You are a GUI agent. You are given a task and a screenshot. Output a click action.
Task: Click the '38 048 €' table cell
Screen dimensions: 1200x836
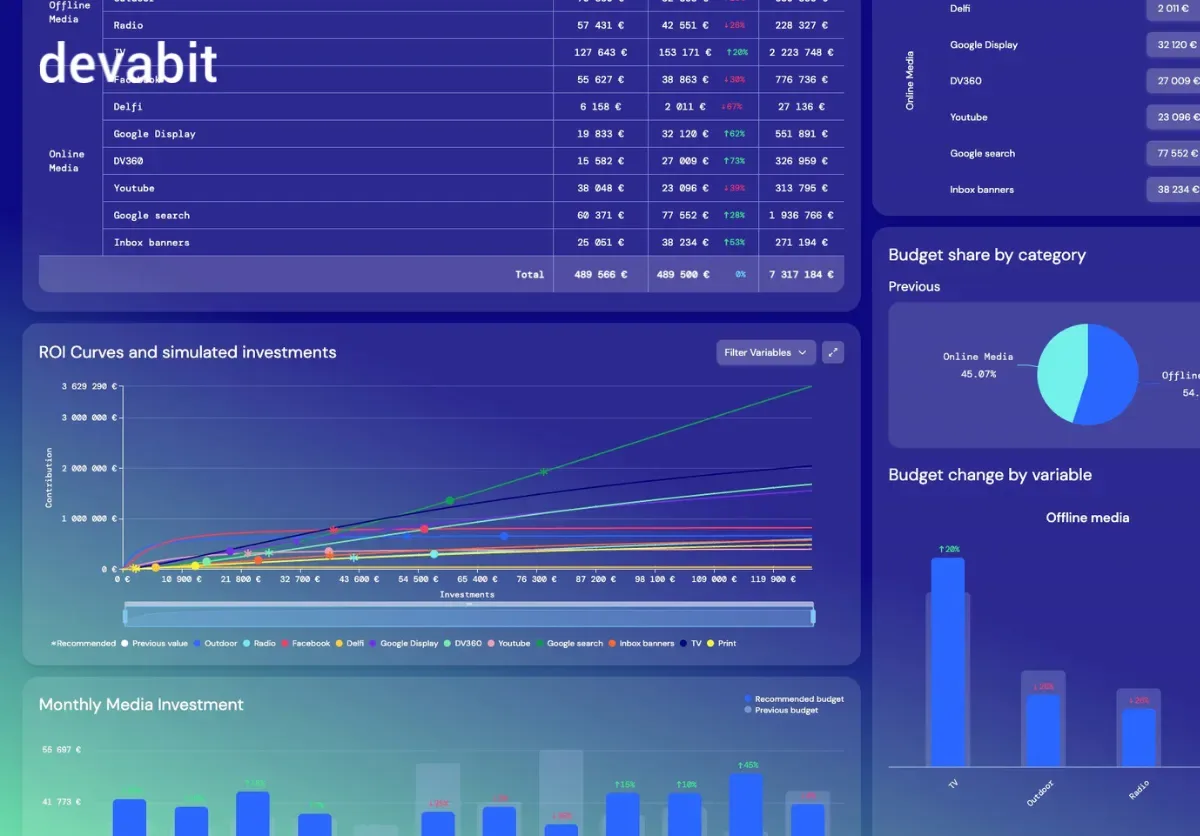pos(601,188)
